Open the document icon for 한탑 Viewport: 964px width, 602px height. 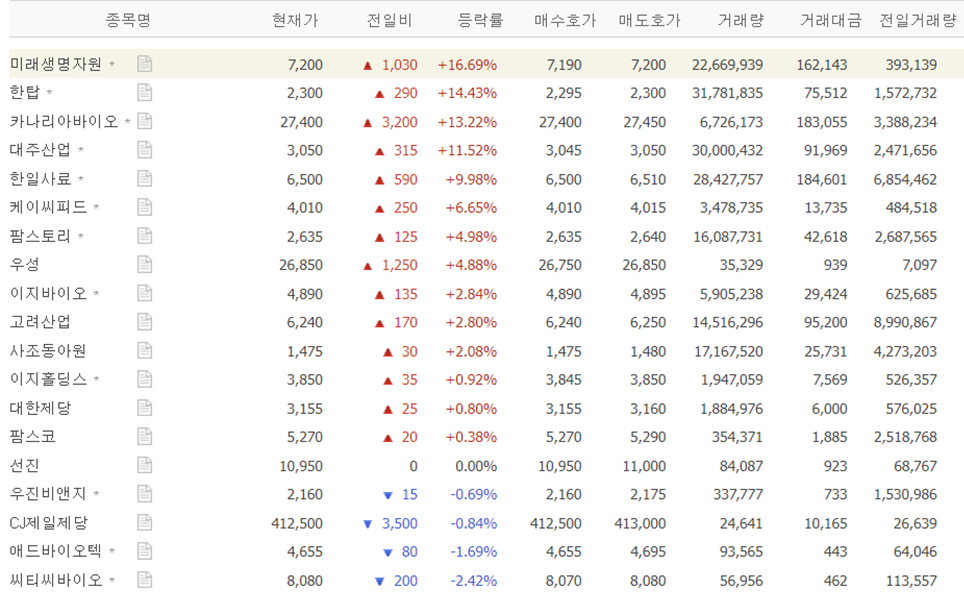144,93
